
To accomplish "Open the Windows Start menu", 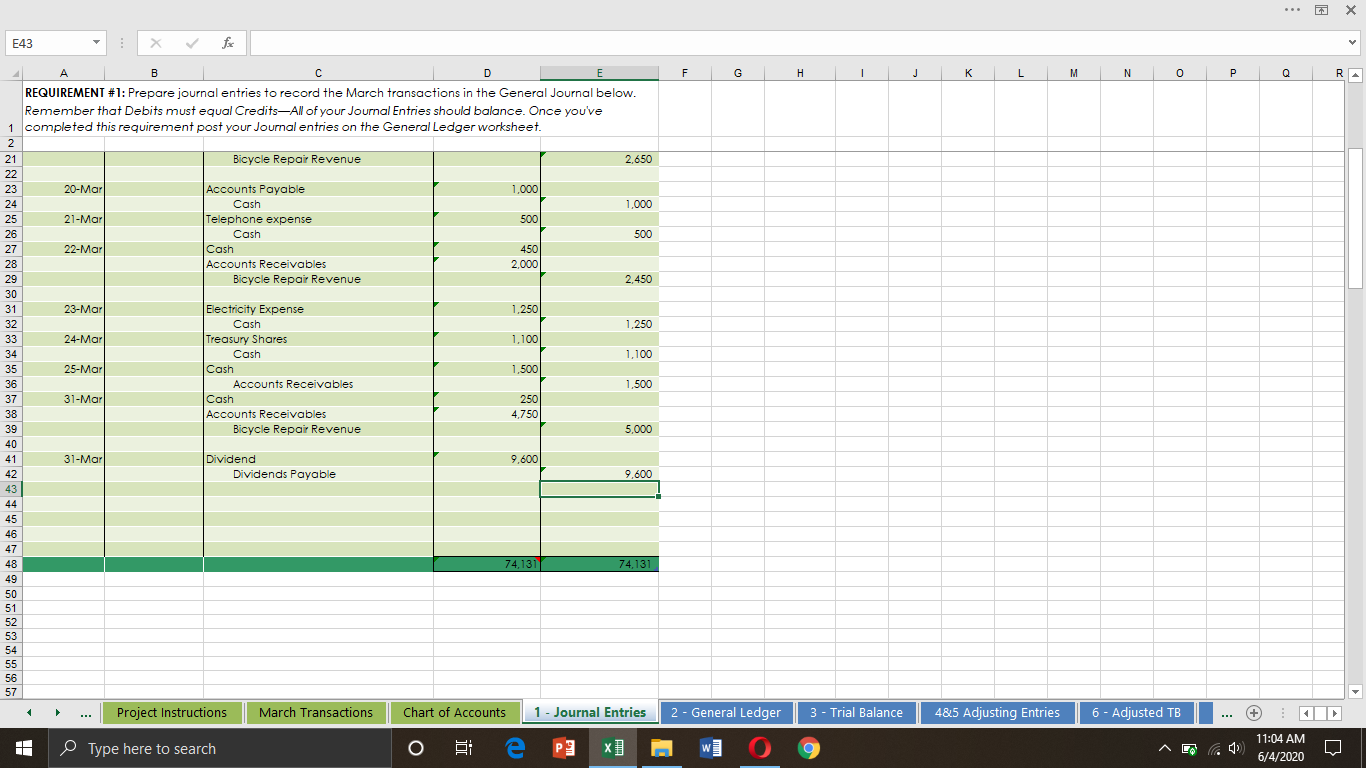I will 22,748.
